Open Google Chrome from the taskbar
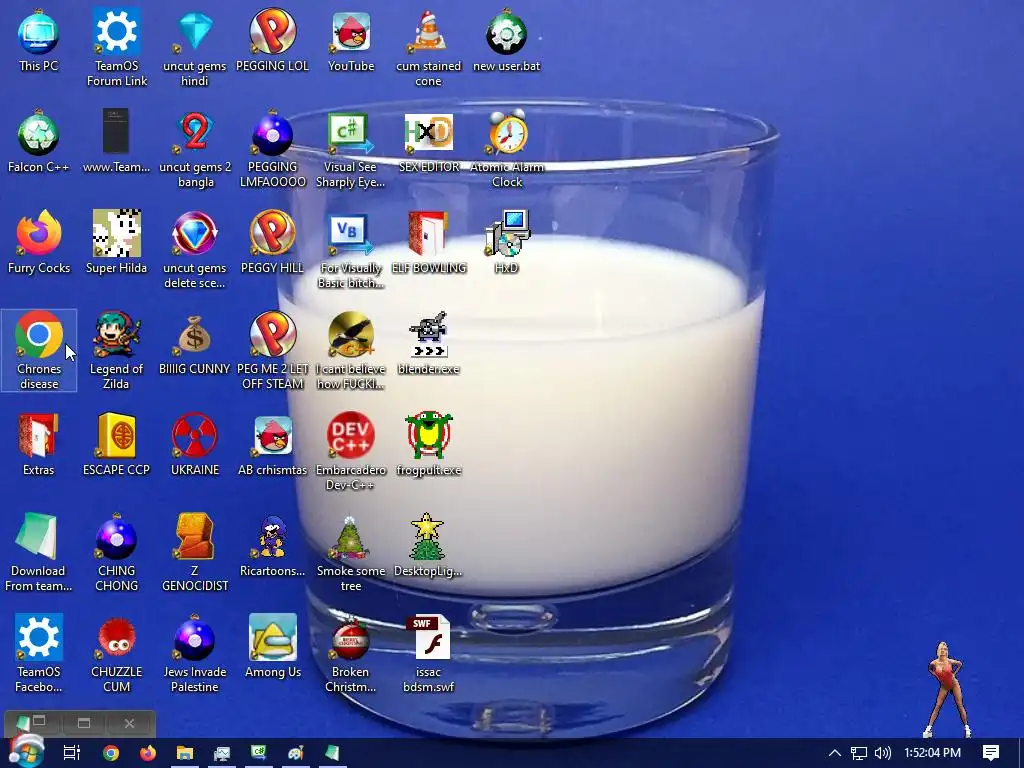 [111, 753]
